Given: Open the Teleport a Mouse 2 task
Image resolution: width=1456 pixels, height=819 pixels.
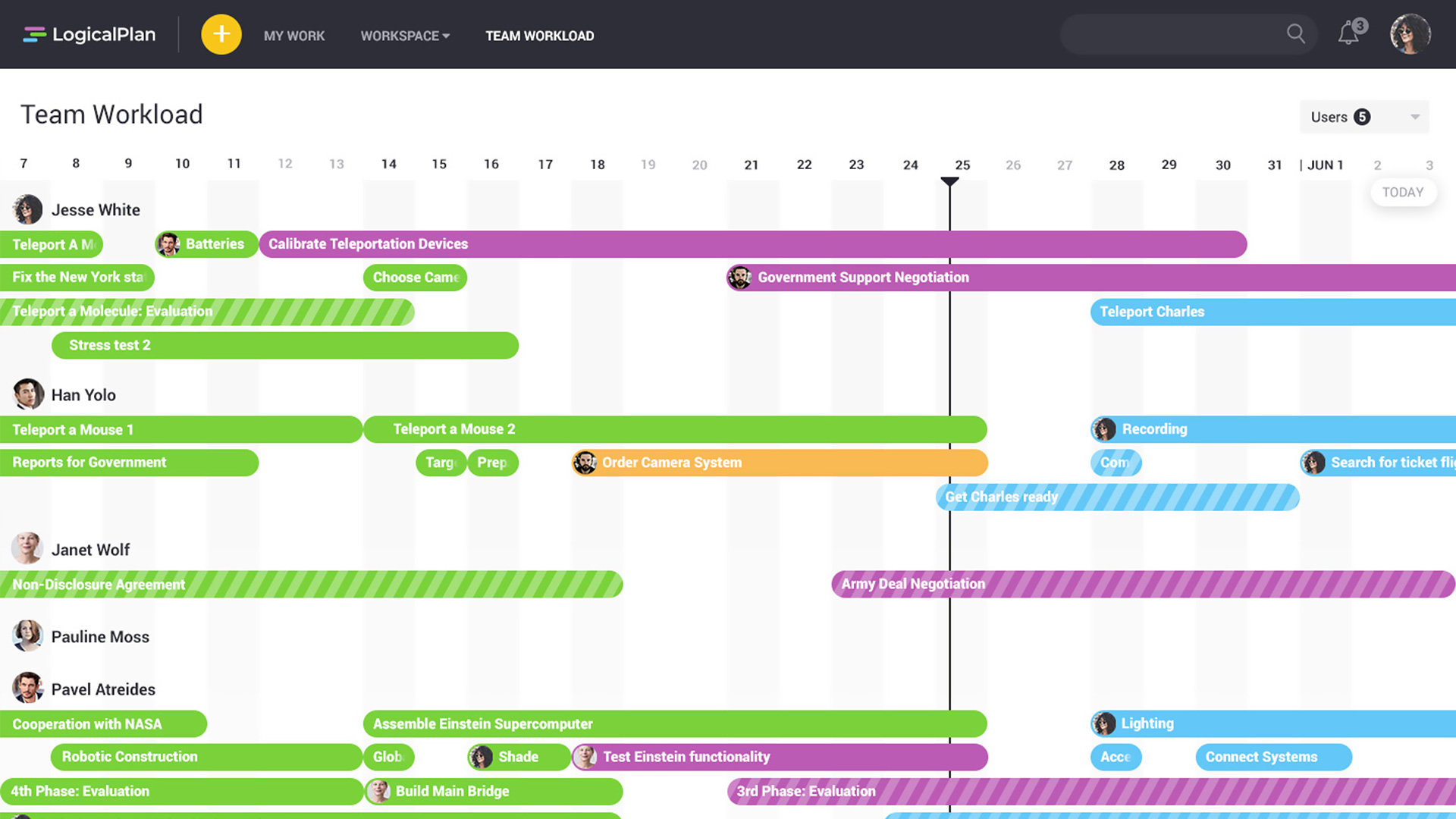Looking at the screenshot, I should [675, 429].
